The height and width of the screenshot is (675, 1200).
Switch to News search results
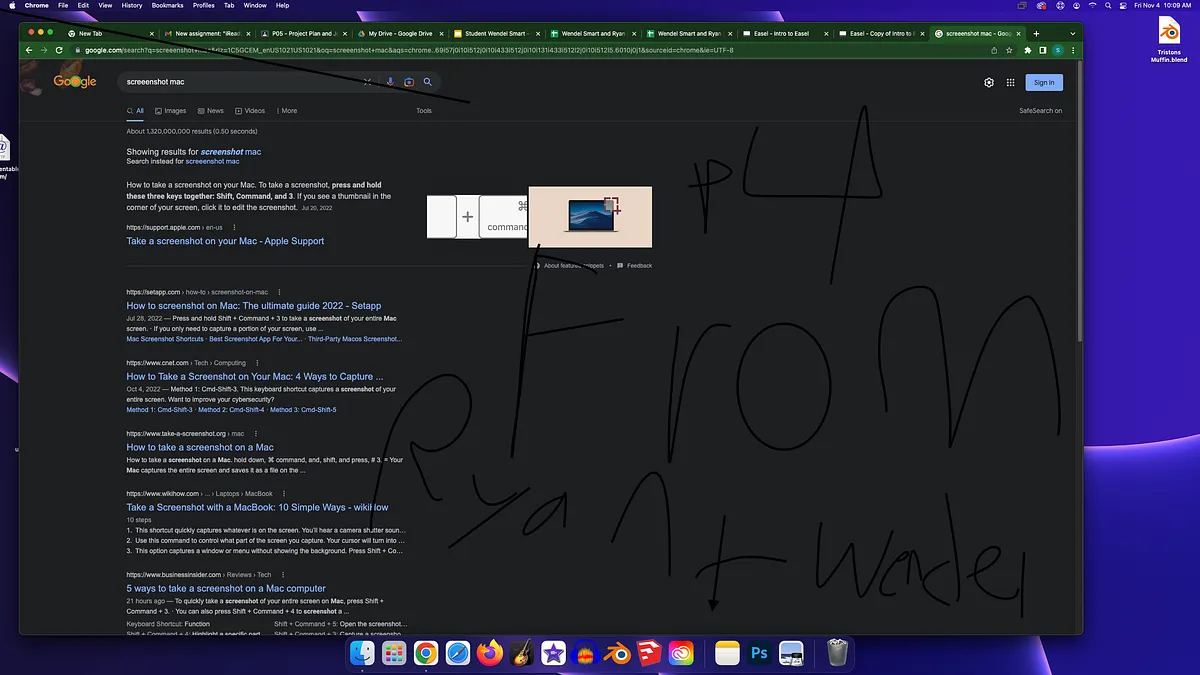210,111
